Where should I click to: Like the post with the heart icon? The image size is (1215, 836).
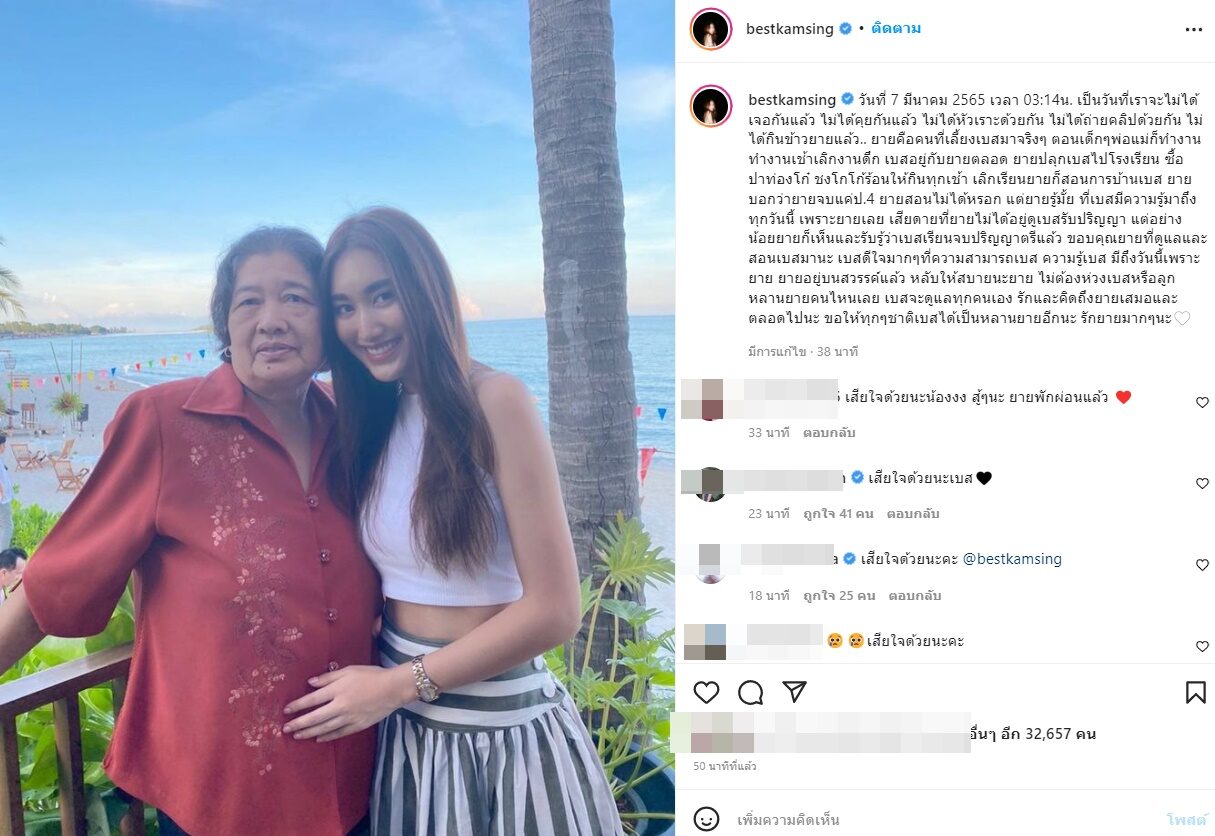tap(706, 692)
